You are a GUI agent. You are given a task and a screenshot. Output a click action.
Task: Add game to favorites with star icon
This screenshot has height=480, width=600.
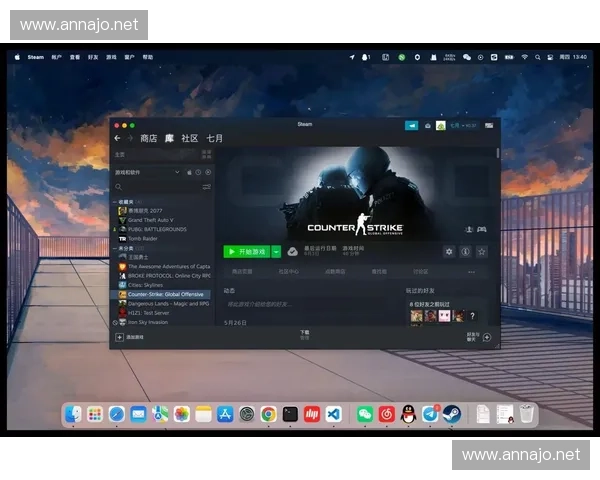click(481, 252)
